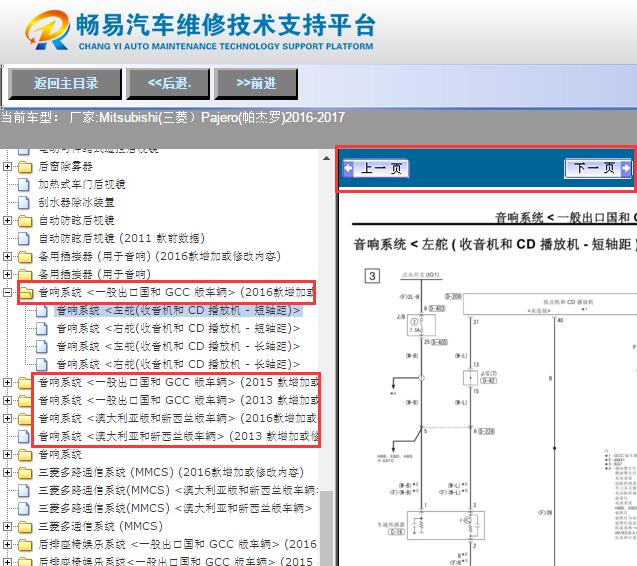Select document icon of 自动防眩后视镜 (2011 款前数据)
Screen dimensions: 637x566
[24, 239]
